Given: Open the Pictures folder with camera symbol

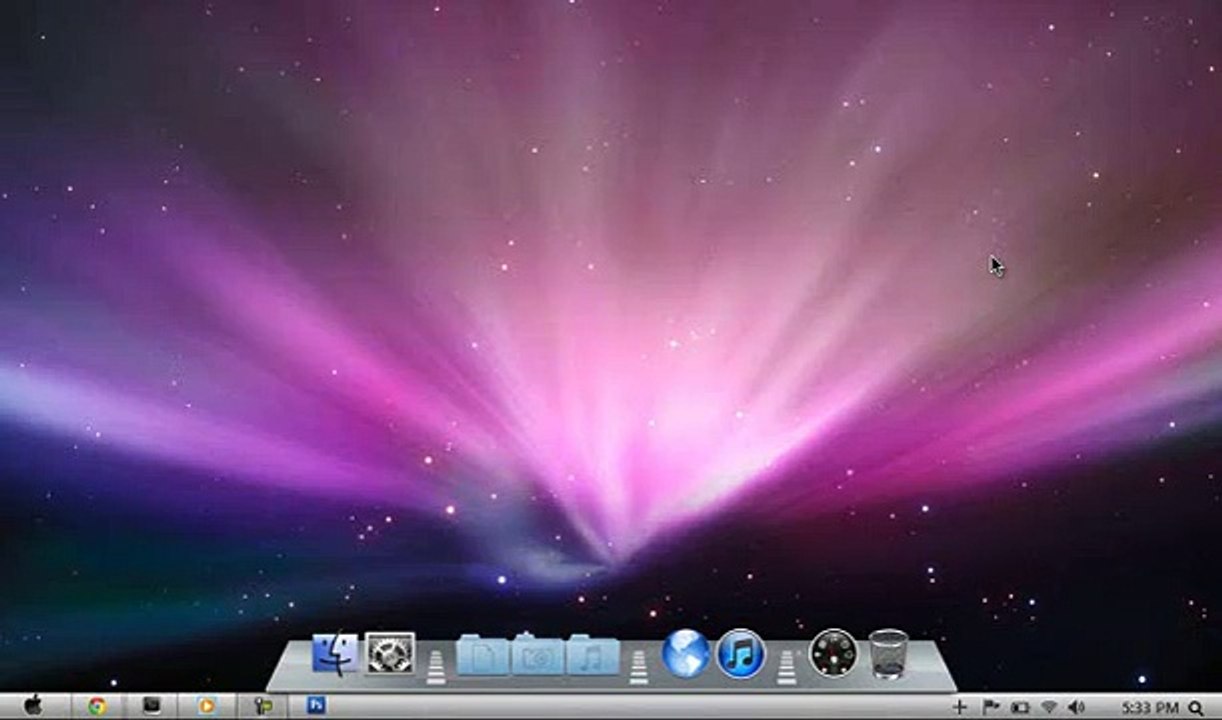Looking at the screenshot, I should (x=538, y=654).
